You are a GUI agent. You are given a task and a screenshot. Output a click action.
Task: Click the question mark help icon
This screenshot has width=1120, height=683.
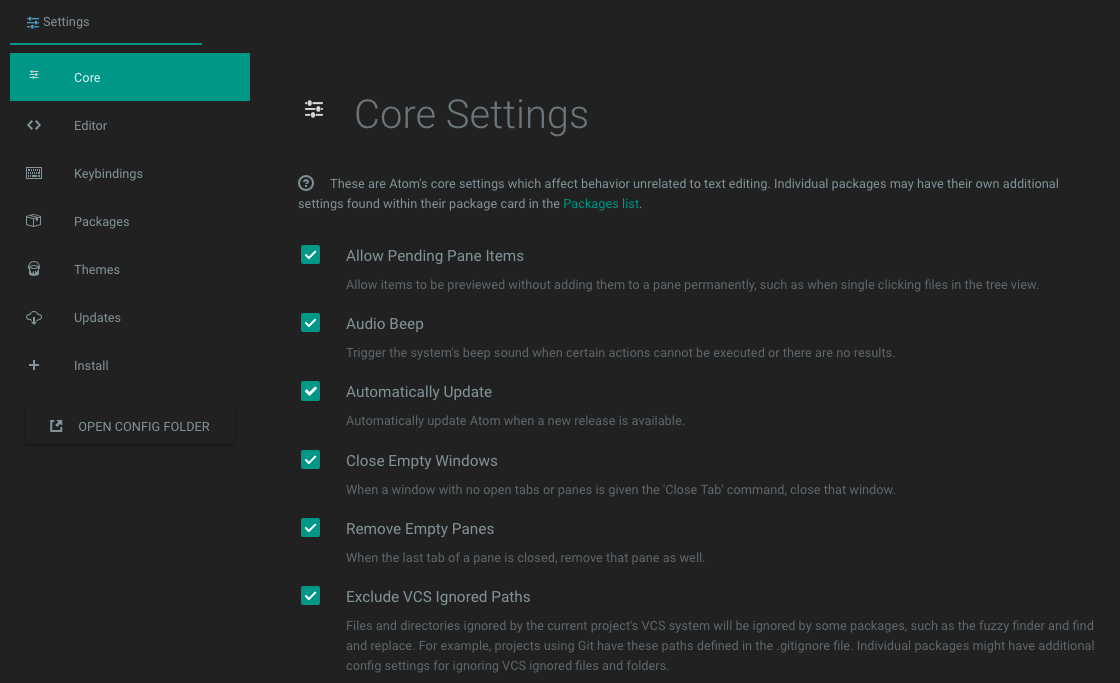[306, 183]
